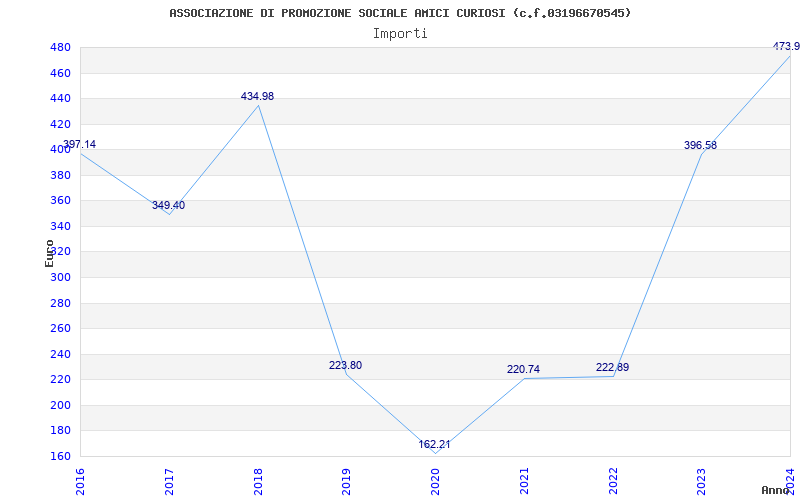
Task: Click the Euro y-axis label
Action: tap(49, 253)
